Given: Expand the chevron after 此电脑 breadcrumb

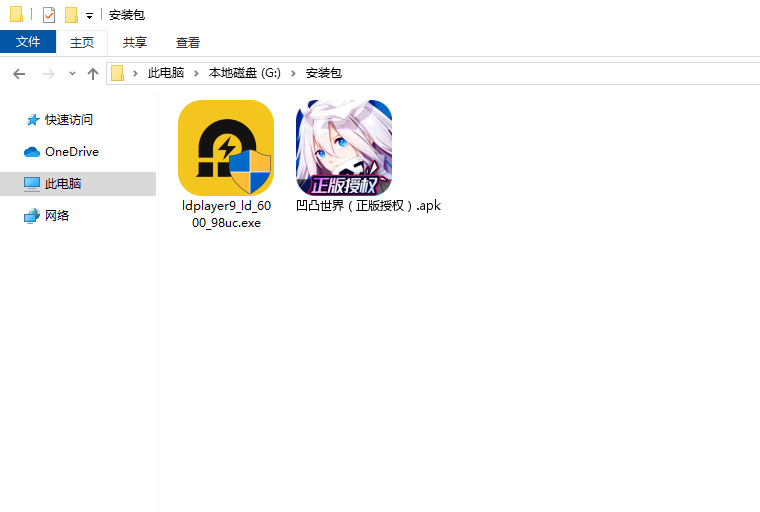Looking at the screenshot, I should pyautogui.click(x=196, y=73).
